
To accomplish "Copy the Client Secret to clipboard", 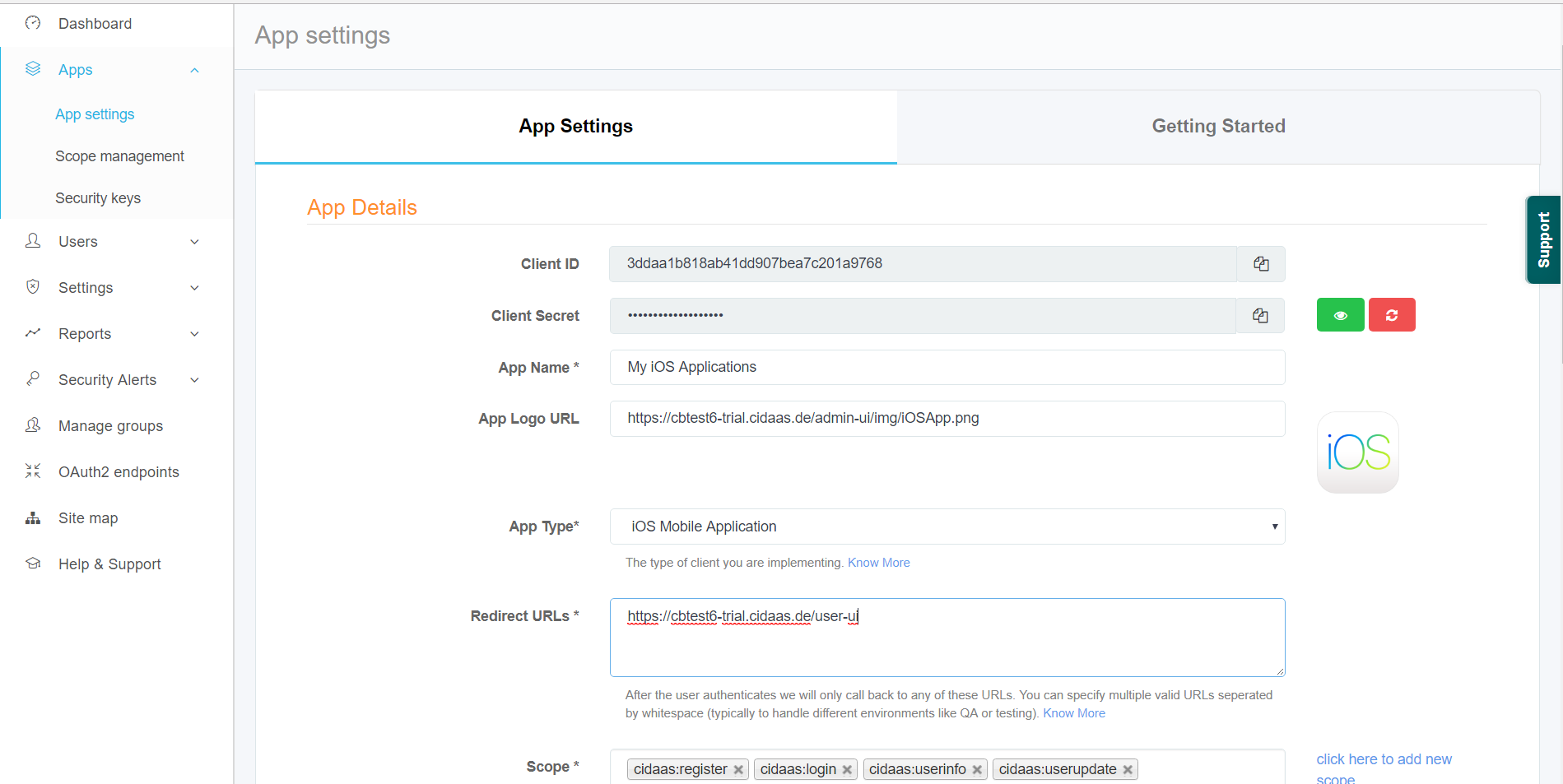I will click(1261, 316).
